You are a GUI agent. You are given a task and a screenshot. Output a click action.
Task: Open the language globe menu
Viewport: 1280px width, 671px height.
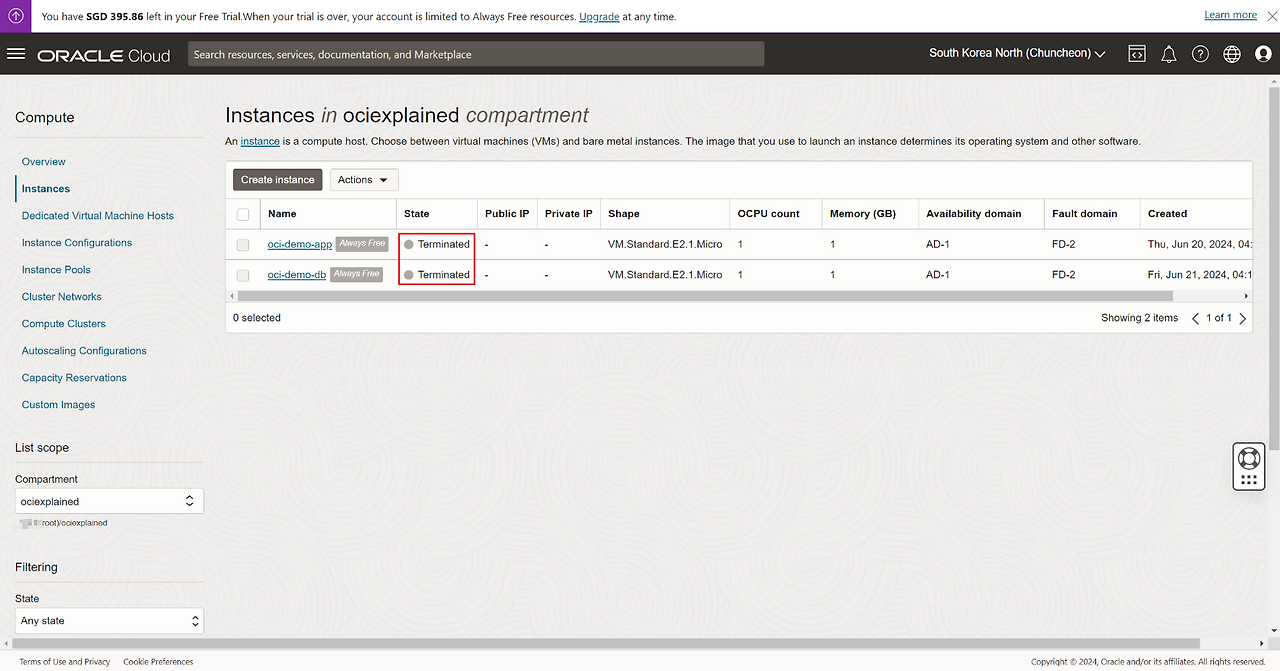pos(1232,54)
